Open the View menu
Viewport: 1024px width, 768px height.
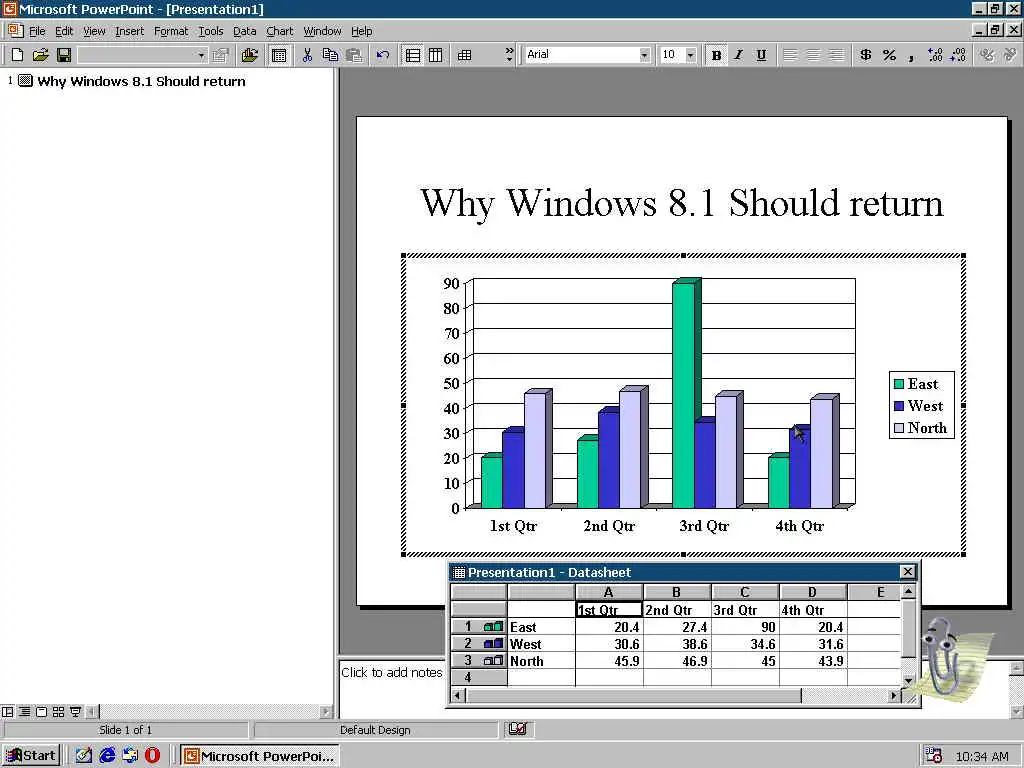click(94, 31)
